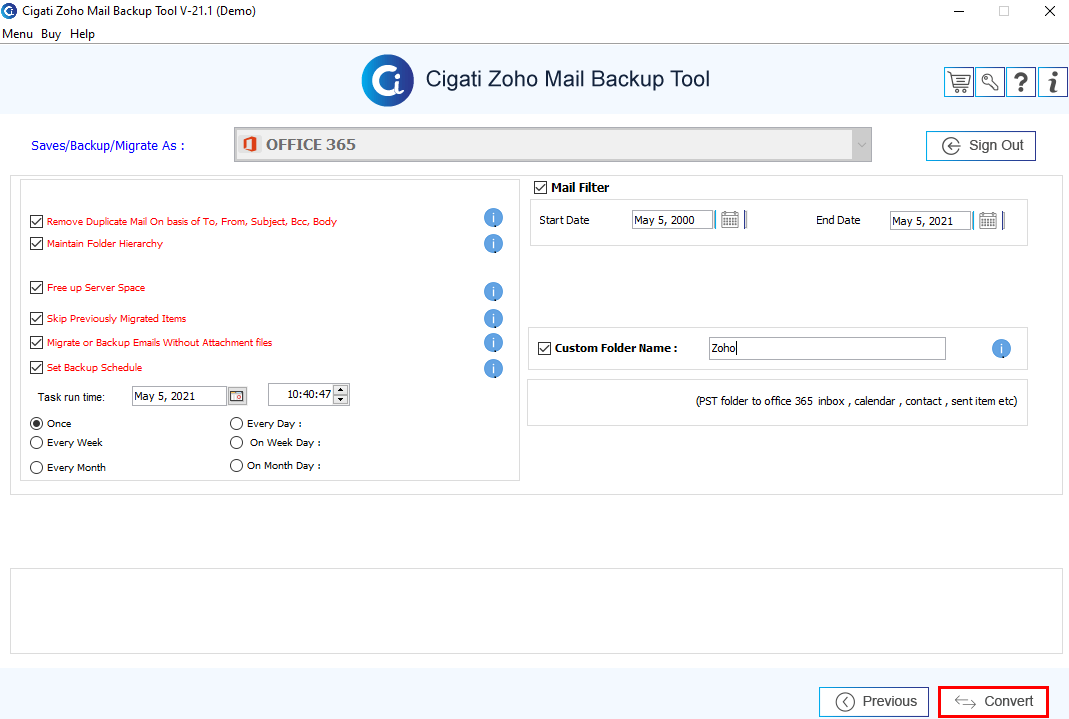Click the Cigati logo in header
This screenshot has height=719, width=1069.
(387, 80)
